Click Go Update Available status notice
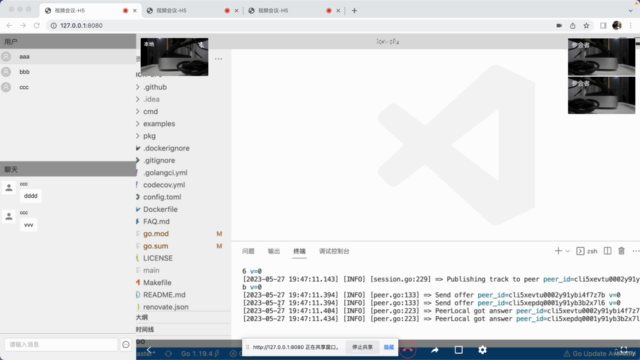This screenshot has width=640, height=360. 600,353
